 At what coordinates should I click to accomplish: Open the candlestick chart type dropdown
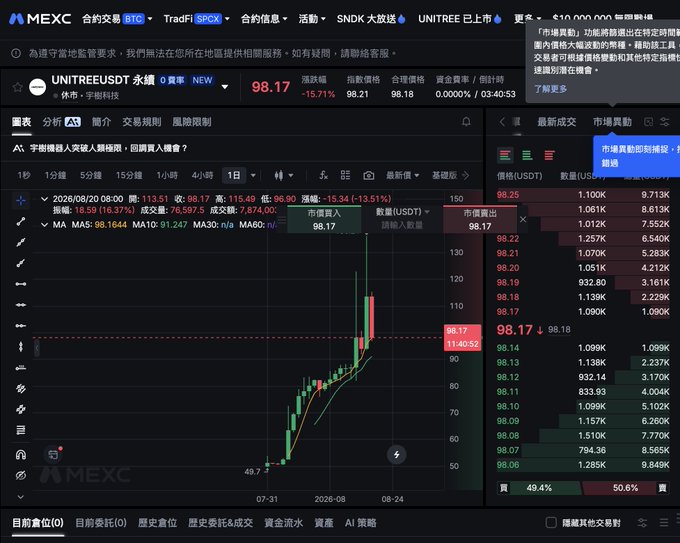tap(284, 175)
